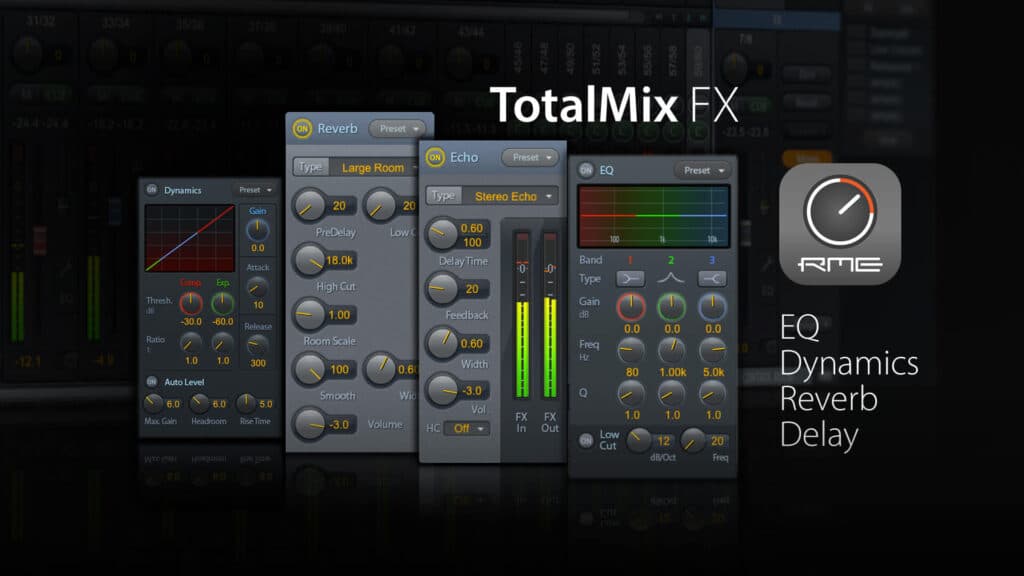The height and width of the screenshot is (576, 1024).
Task: Toggle the Echo ON button
Action: click(434, 157)
